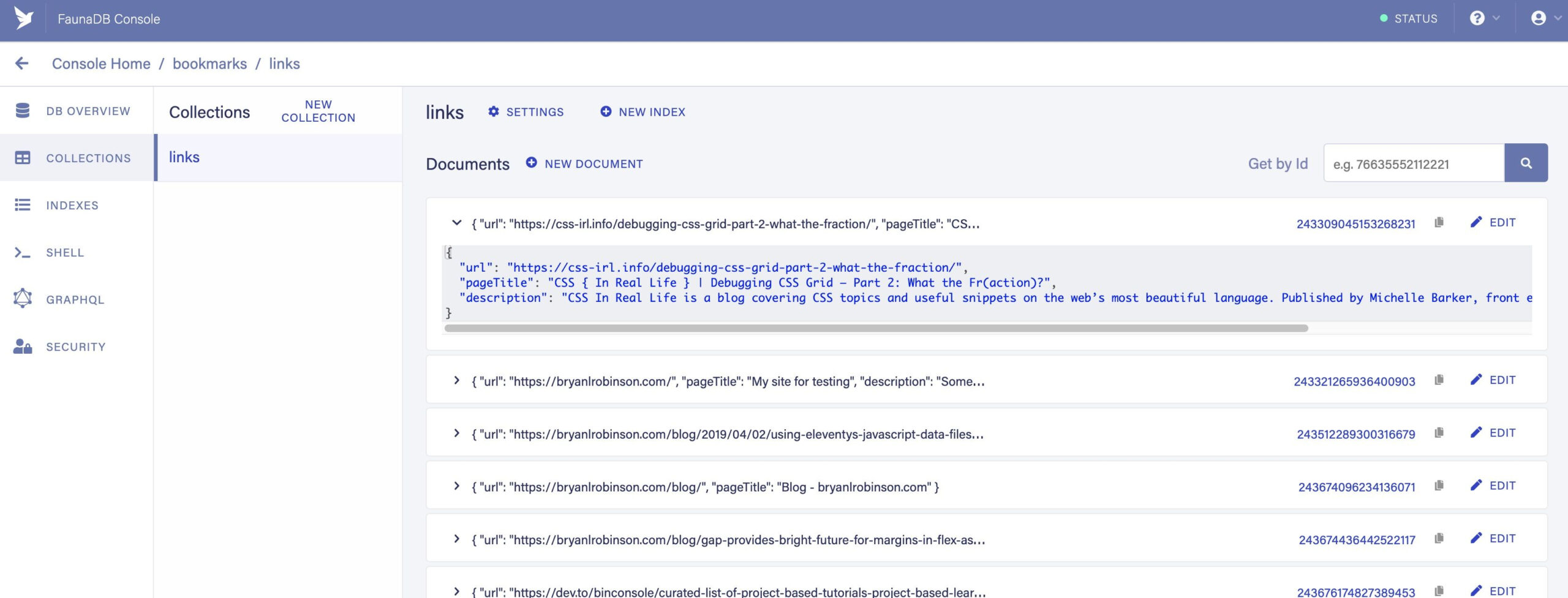The height and width of the screenshot is (598, 1568).
Task: Open document id 243674436442522117
Action: pyautogui.click(x=1357, y=540)
